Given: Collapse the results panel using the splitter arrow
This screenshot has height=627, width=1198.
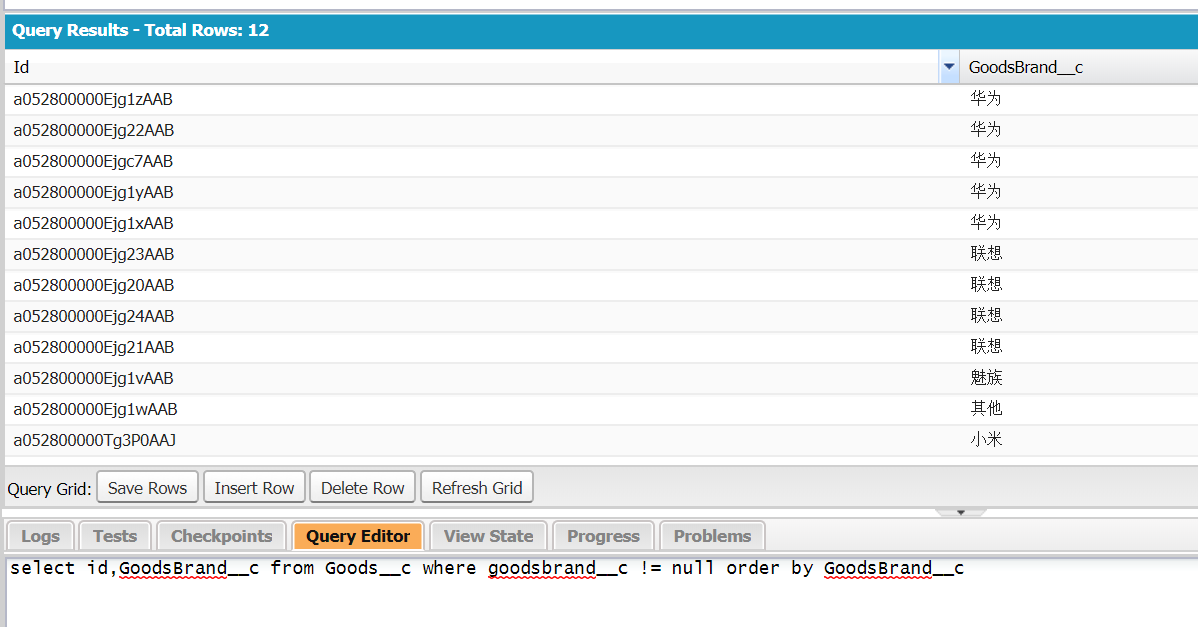Looking at the screenshot, I should 960,512.
